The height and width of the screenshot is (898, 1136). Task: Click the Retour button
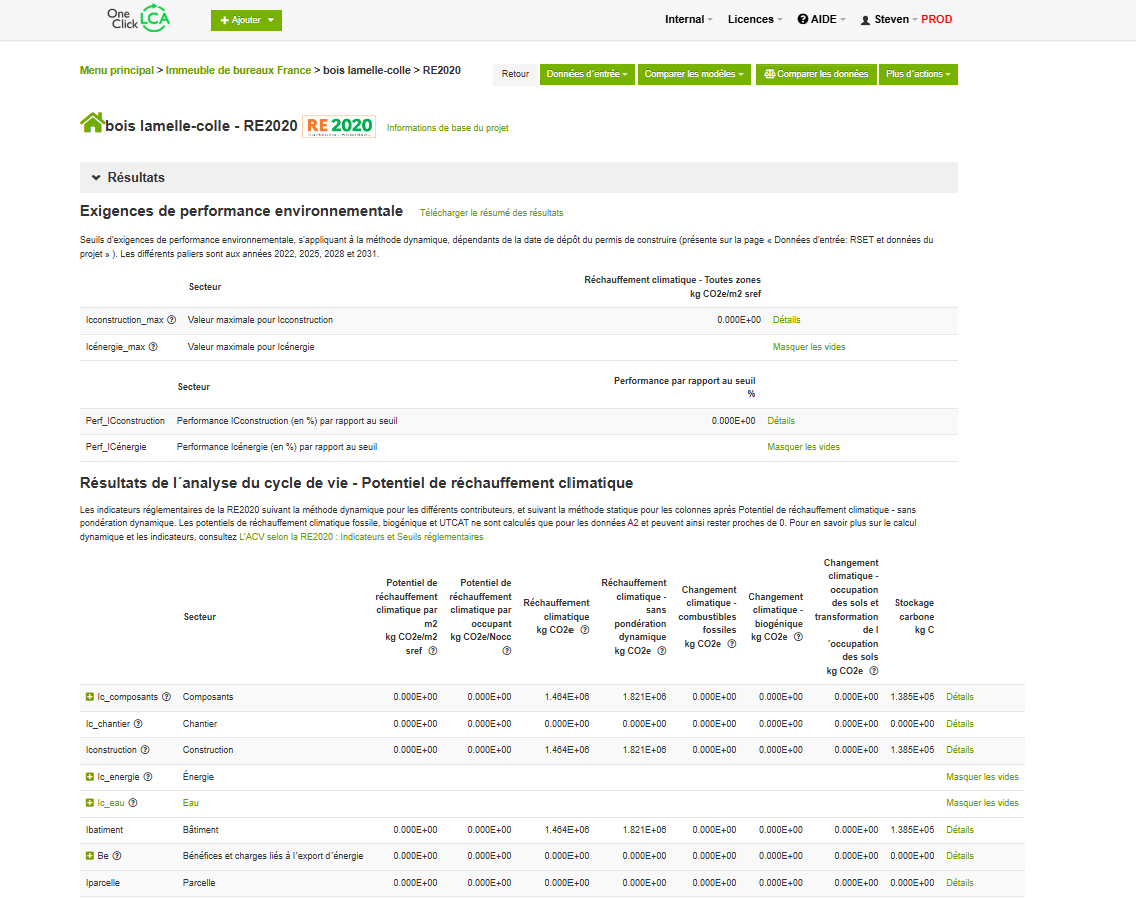pyautogui.click(x=515, y=74)
